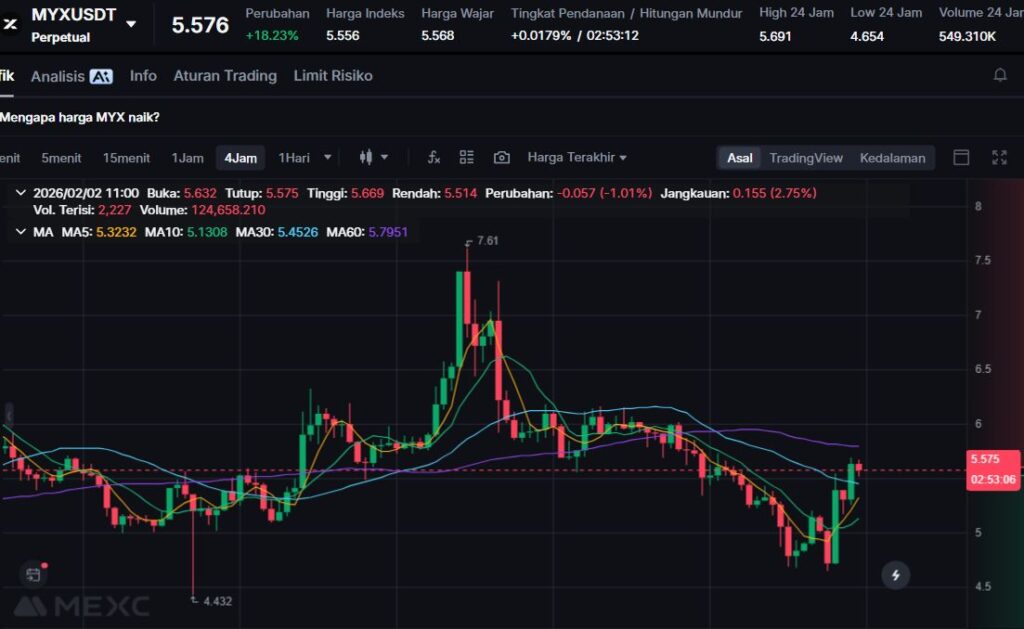This screenshot has height=629, width=1024.
Task: Select the 1Hari timeframe
Action: coord(295,158)
